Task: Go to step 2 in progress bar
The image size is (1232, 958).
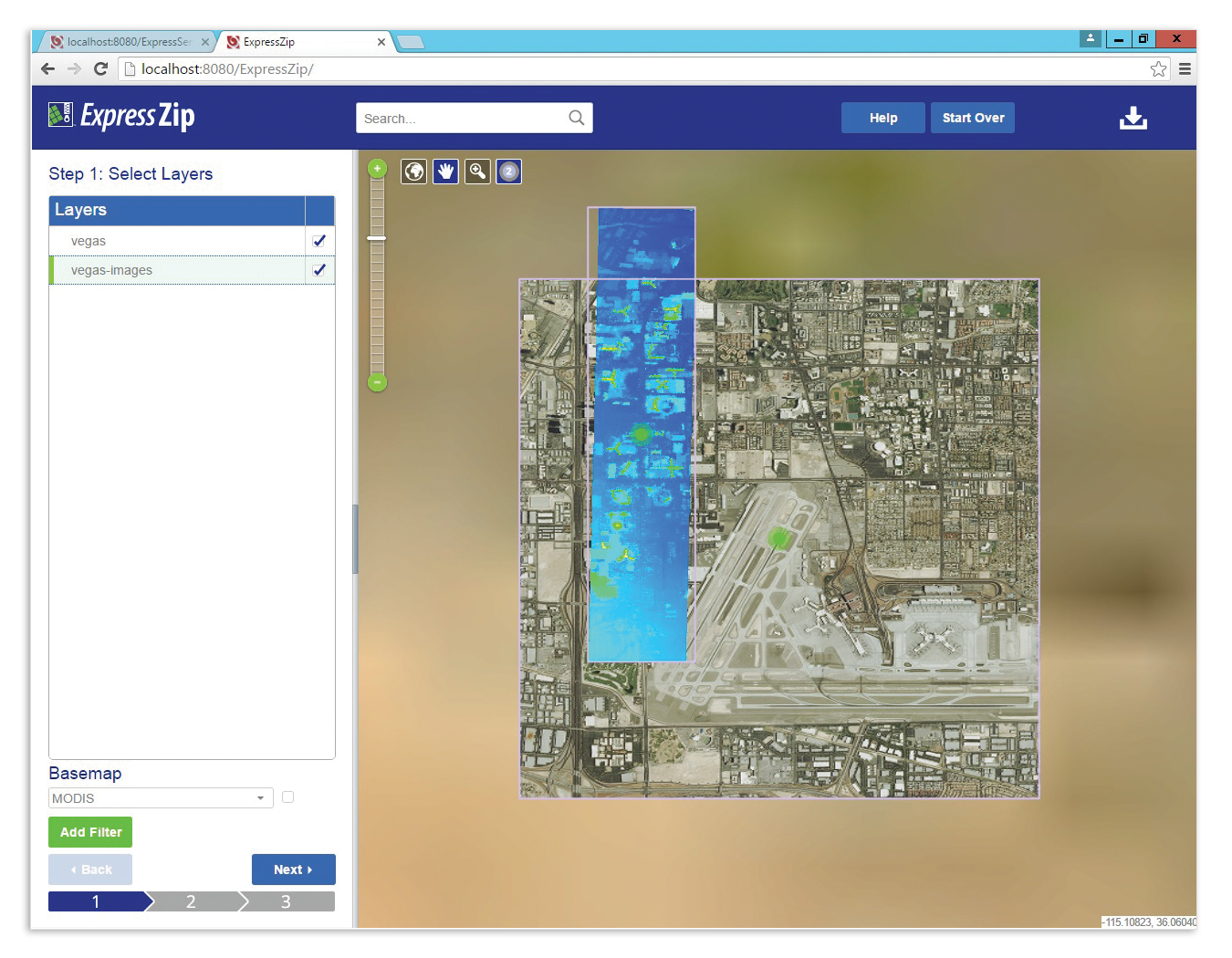Action: point(192,901)
